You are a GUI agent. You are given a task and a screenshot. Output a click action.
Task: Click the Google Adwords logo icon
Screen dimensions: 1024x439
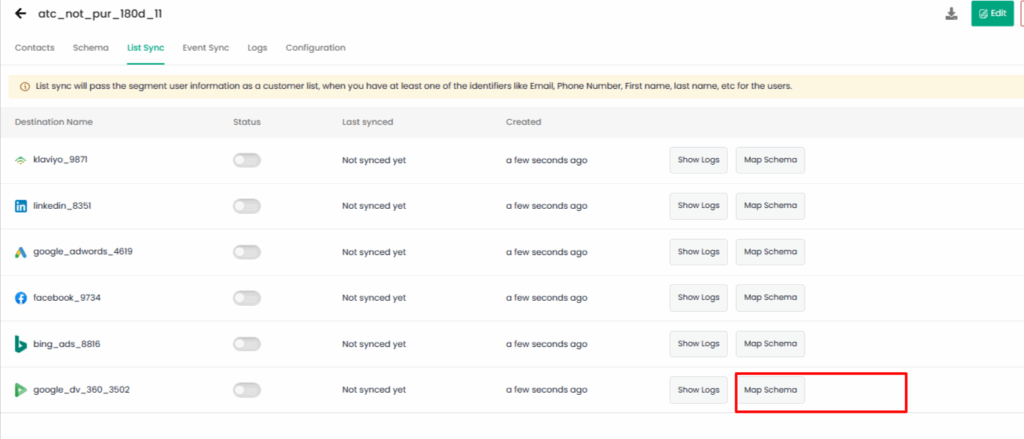point(21,252)
